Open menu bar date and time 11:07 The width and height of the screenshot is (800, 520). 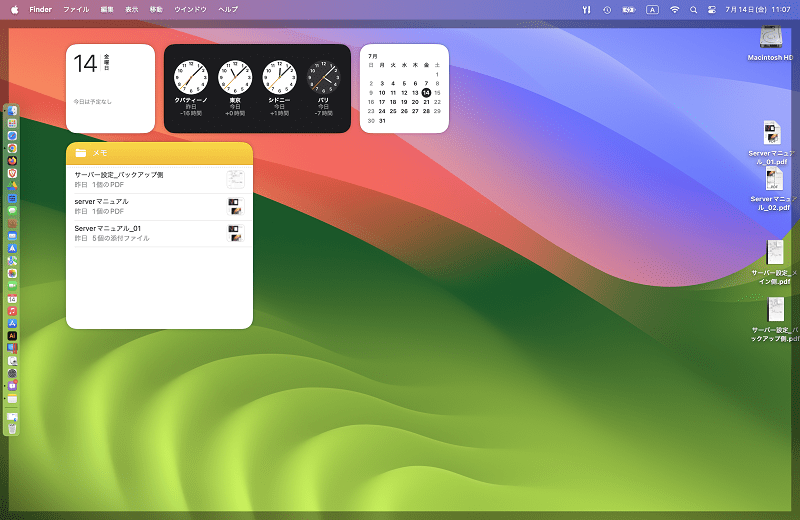pos(758,9)
